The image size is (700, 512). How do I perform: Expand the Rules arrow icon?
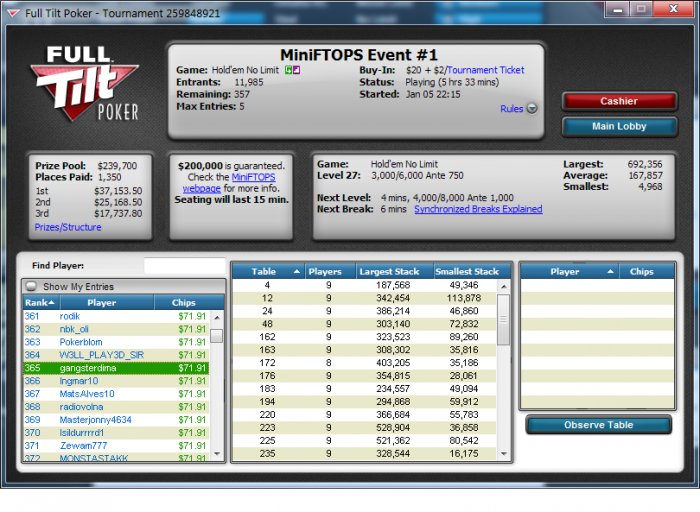pyautogui.click(x=532, y=108)
